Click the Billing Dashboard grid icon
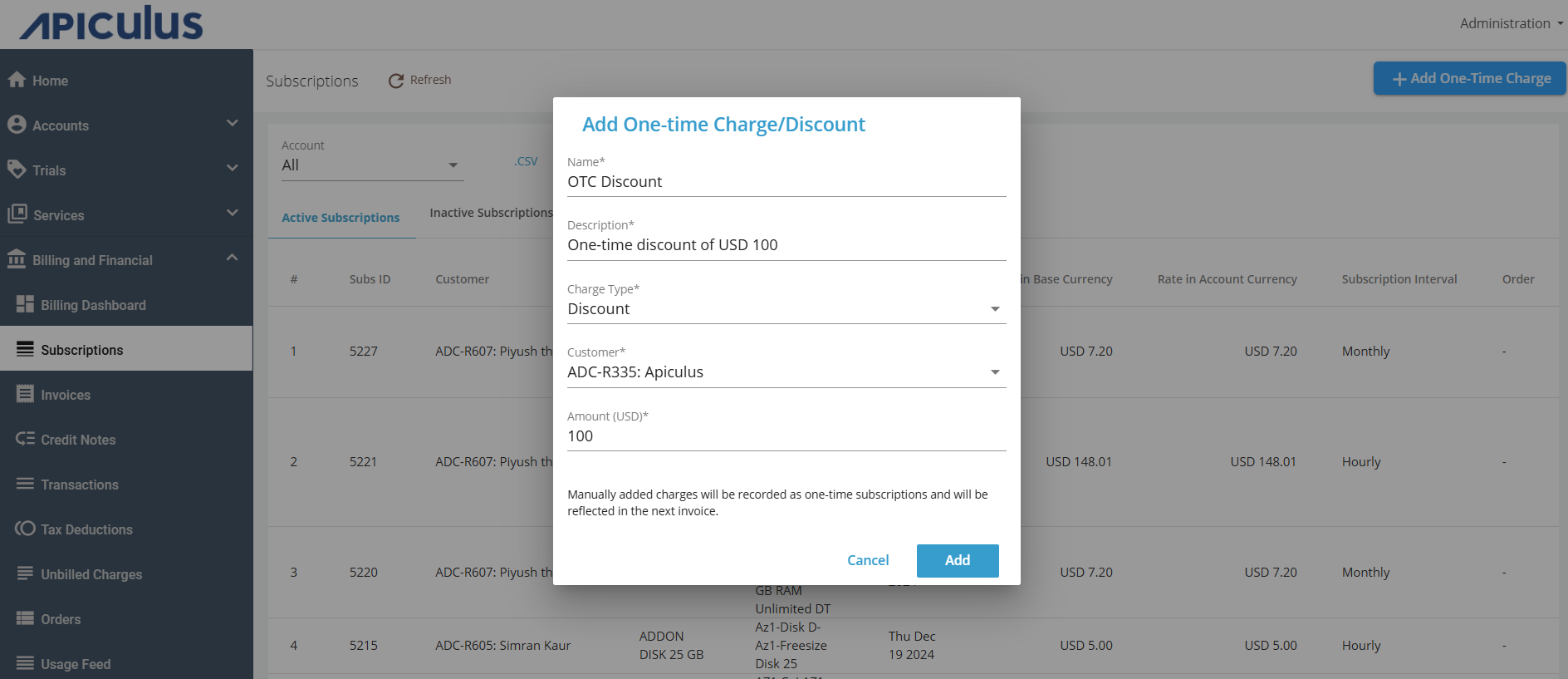The height and width of the screenshot is (679, 1568). pyautogui.click(x=25, y=303)
